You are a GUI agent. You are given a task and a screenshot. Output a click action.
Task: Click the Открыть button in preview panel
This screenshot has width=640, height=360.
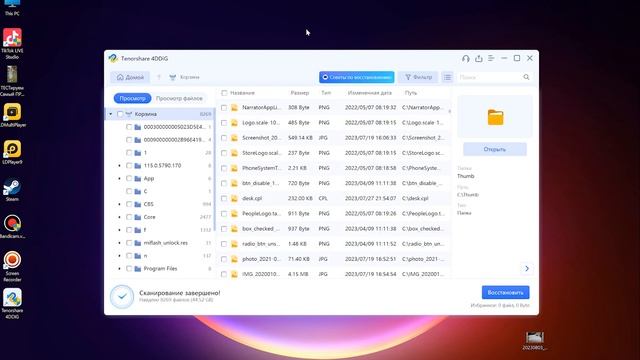pos(495,149)
